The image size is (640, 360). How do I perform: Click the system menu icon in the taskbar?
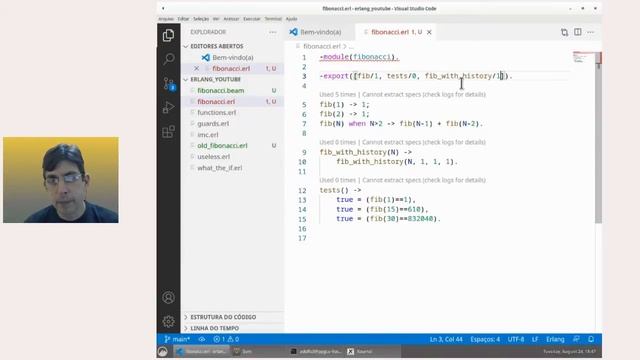(x=163, y=351)
